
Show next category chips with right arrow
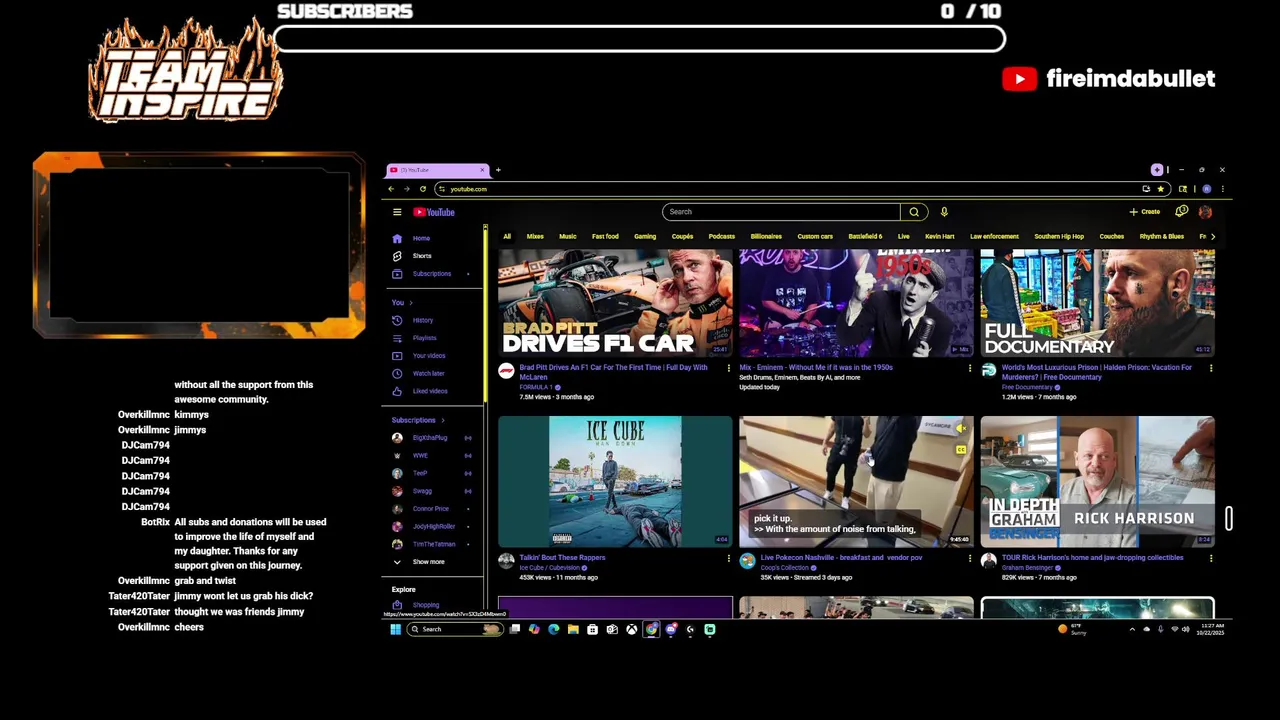1212,237
